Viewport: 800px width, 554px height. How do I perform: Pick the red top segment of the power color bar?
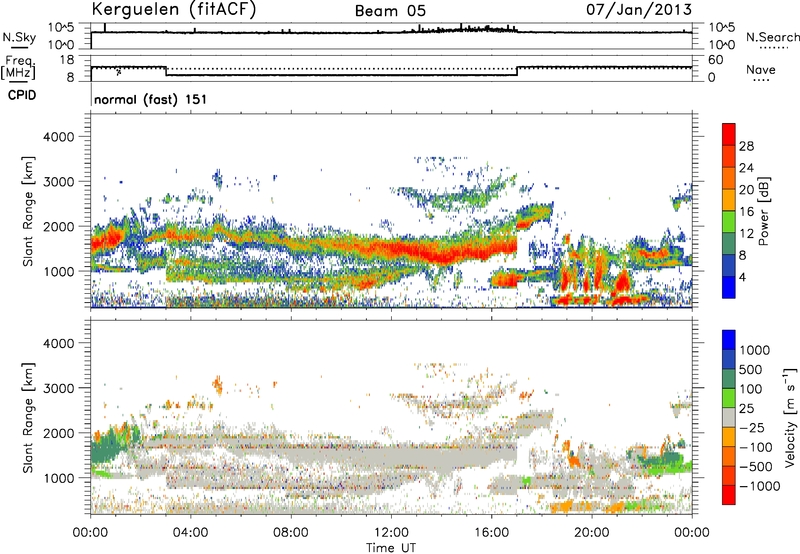[729, 135]
